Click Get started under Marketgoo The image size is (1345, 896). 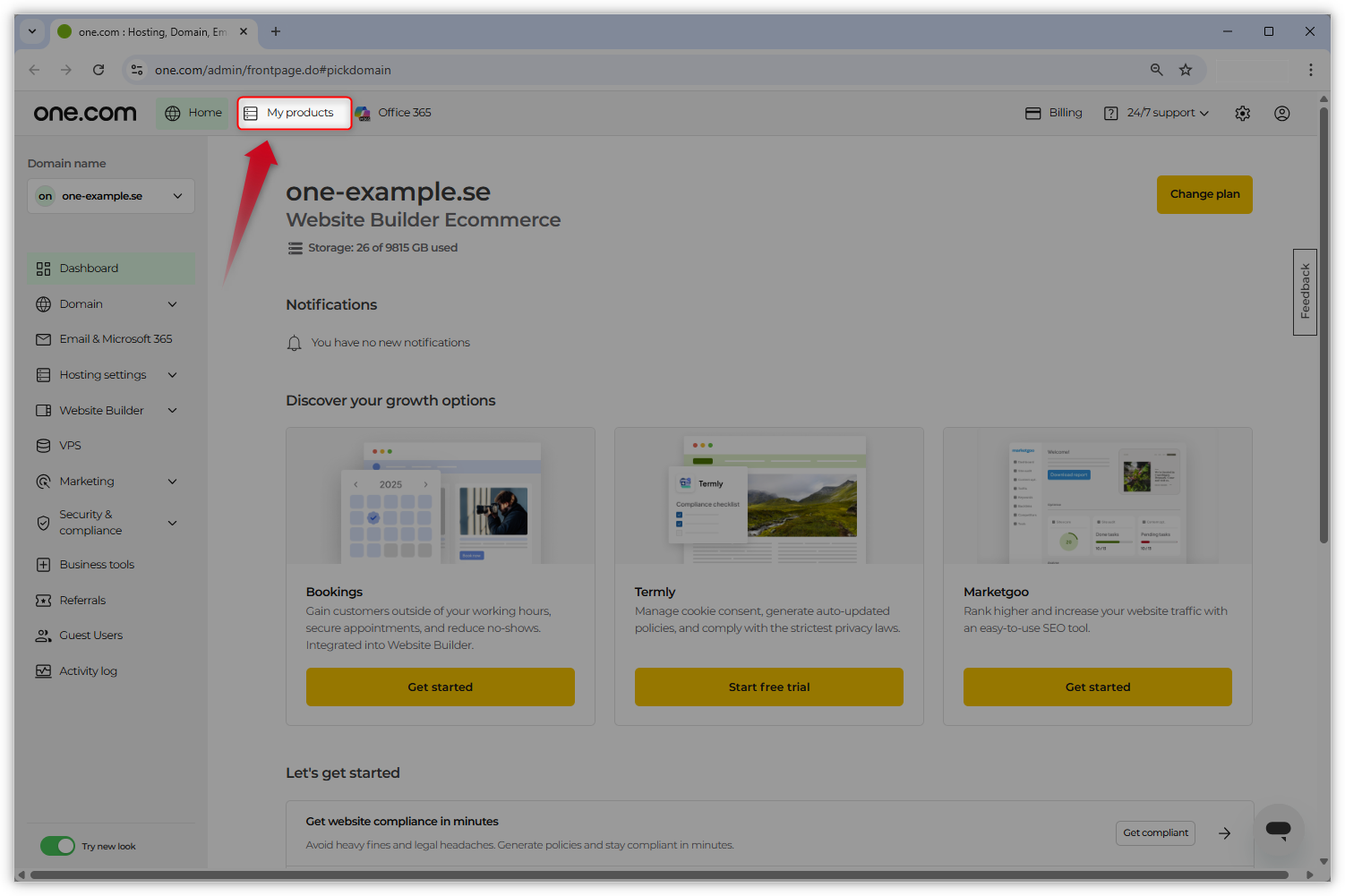(x=1098, y=687)
